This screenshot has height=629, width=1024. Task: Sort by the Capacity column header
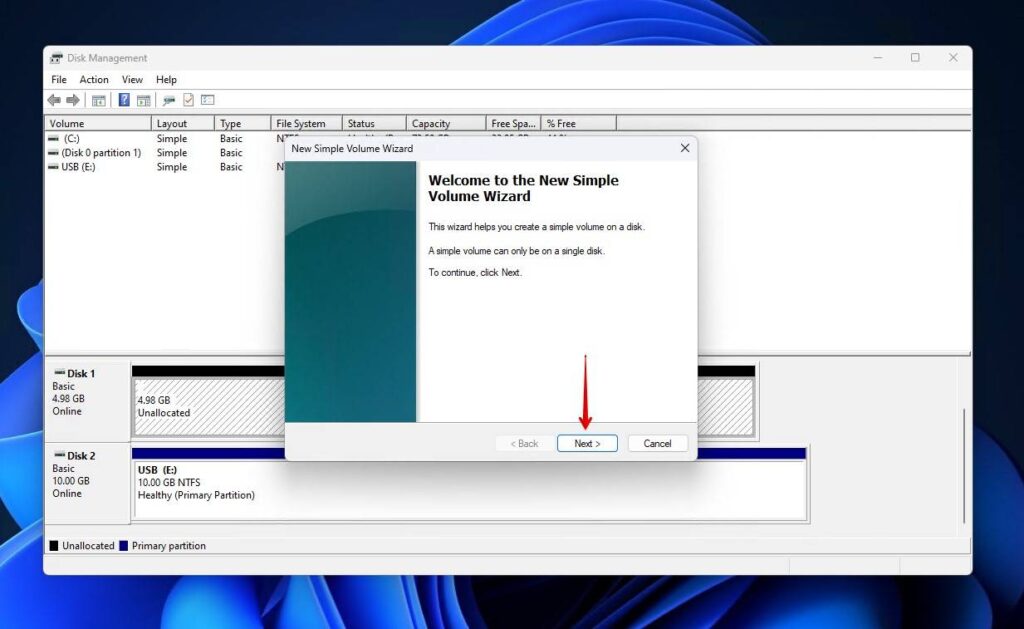445,124
